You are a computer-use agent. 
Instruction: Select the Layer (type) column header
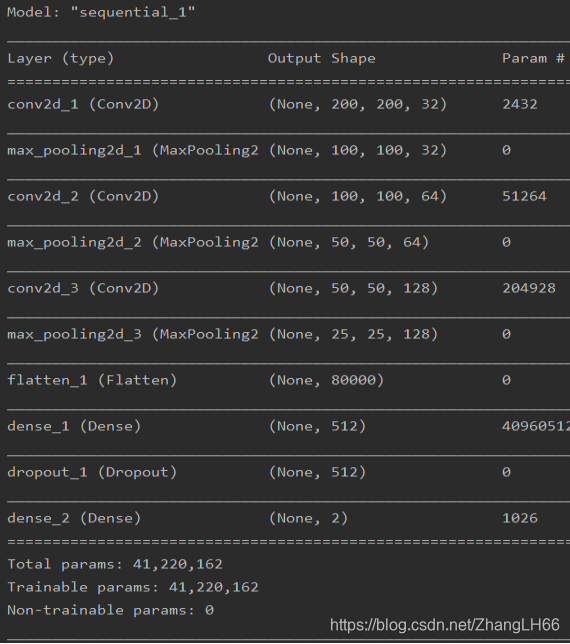pos(60,58)
